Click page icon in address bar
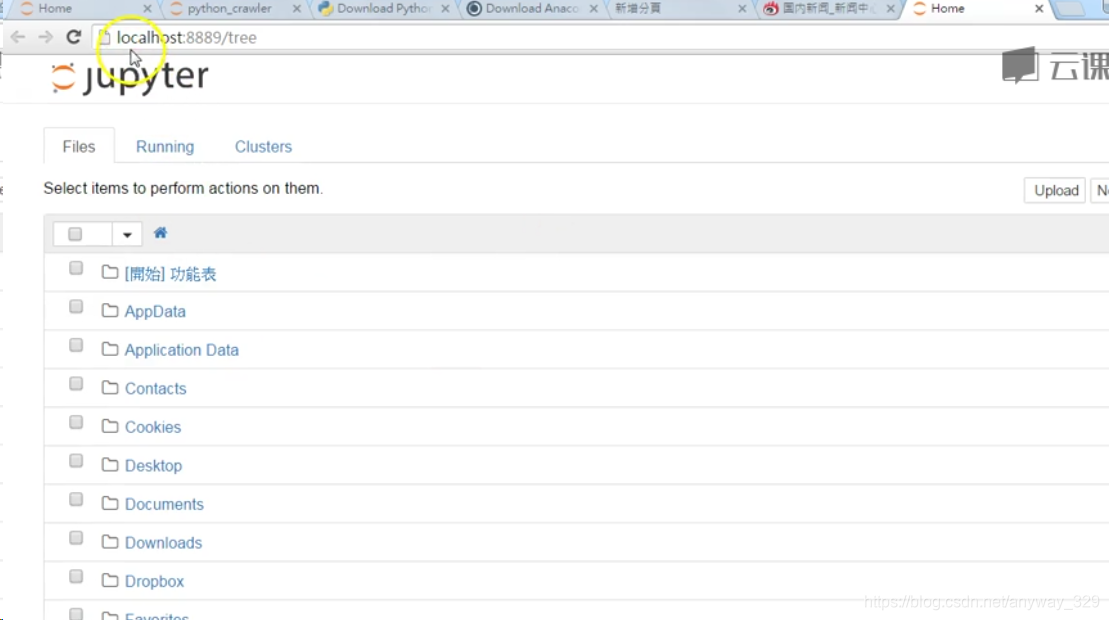Viewport: 1109px width, 620px height. pyautogui.click(x=105, y=37)
